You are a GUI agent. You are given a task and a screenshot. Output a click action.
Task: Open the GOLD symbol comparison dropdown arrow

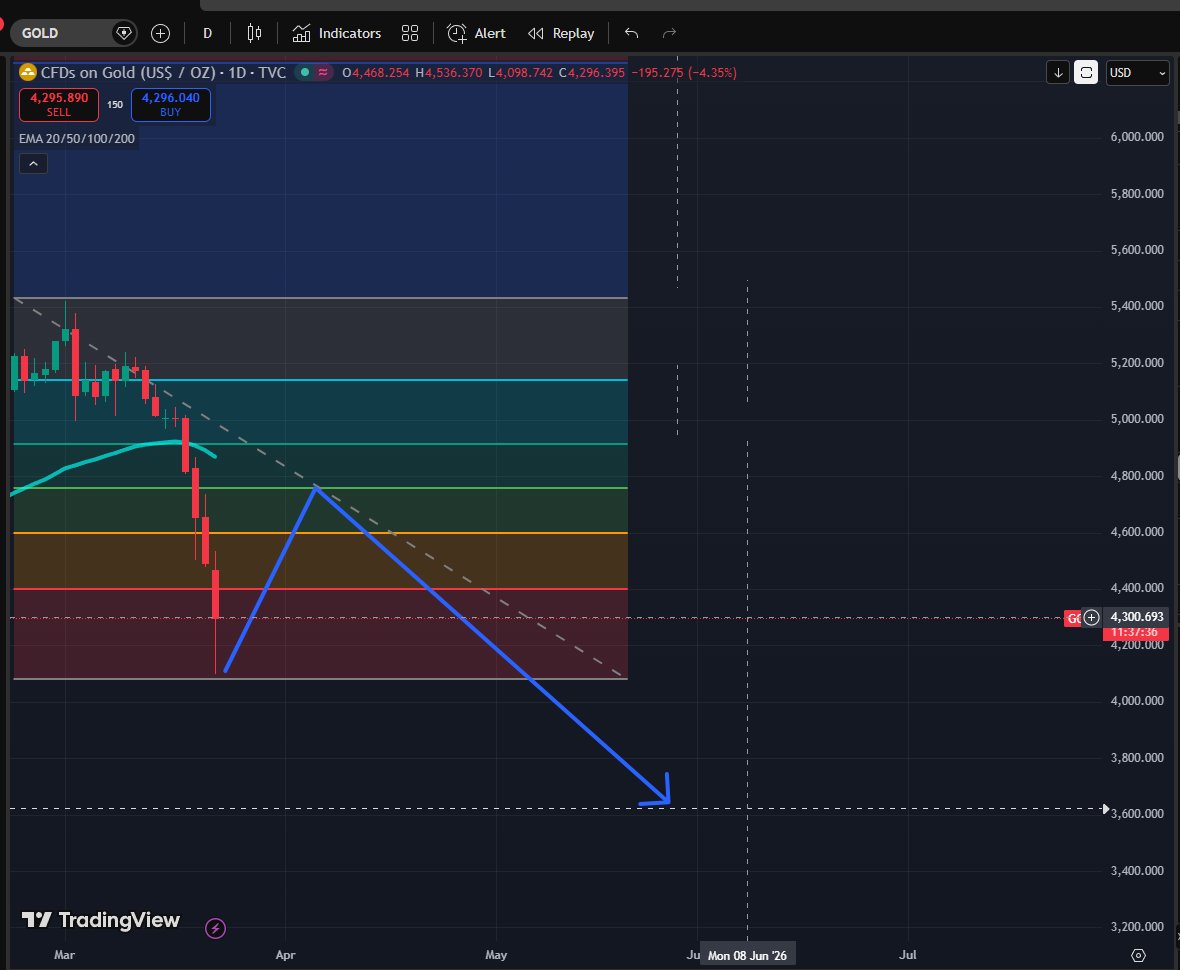coord(122,33)
